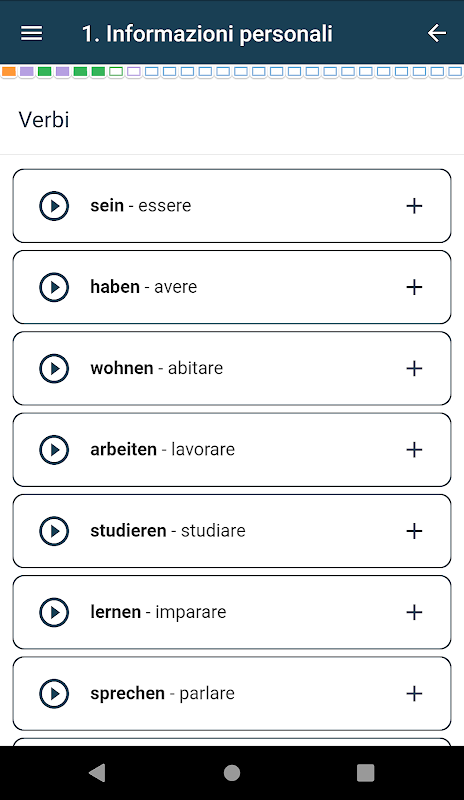Expand the haben - avere card
The width and height of the screenshot is (464, 800).
pyautogui.click(x=414, y=287)
